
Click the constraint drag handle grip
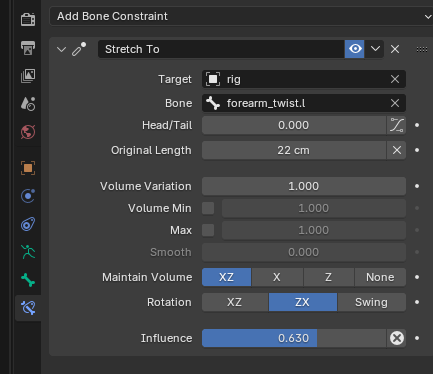coord(422,49)
